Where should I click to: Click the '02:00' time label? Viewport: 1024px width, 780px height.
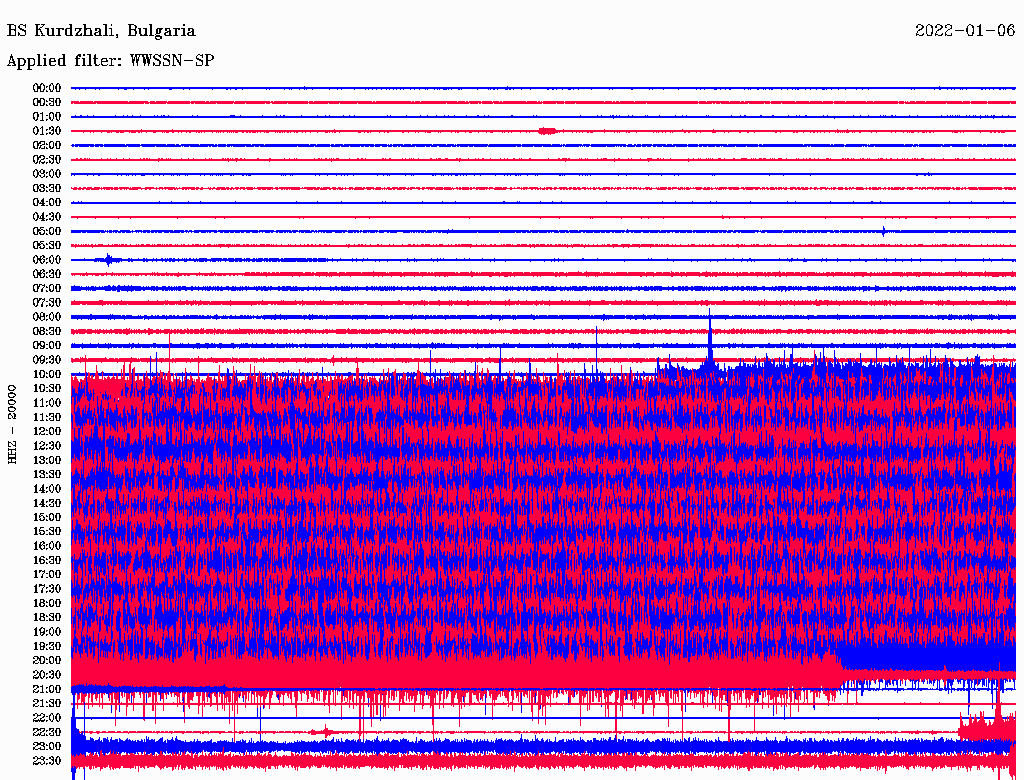point(47,145)
